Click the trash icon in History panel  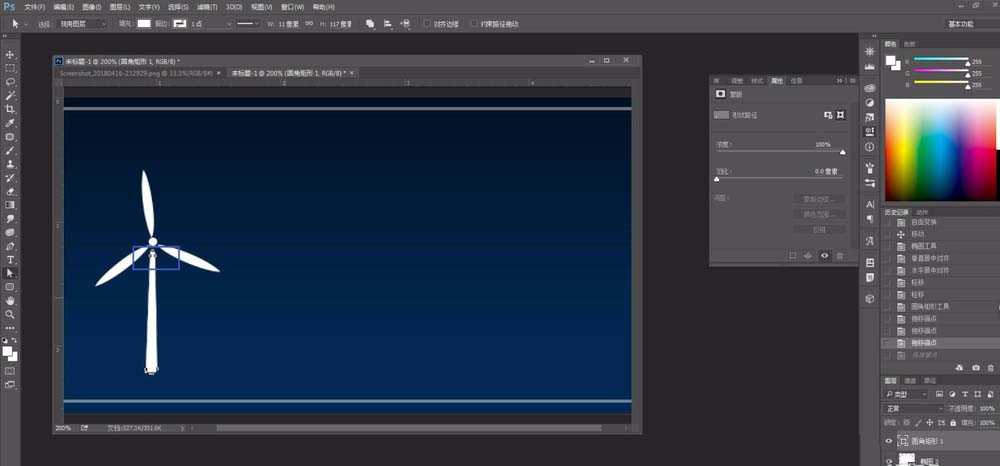point(990,368)
